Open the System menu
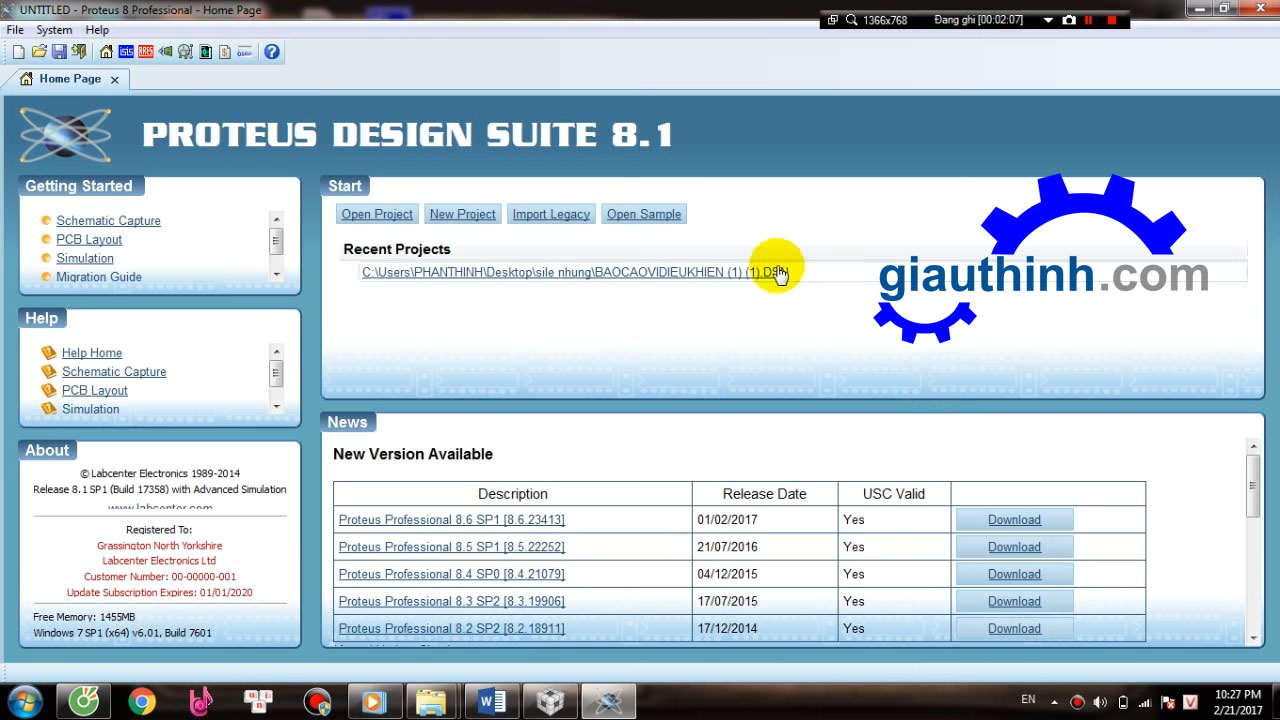Image resolution: width=1280 pixels, height=720 pixels. click(x=54, y=30)
